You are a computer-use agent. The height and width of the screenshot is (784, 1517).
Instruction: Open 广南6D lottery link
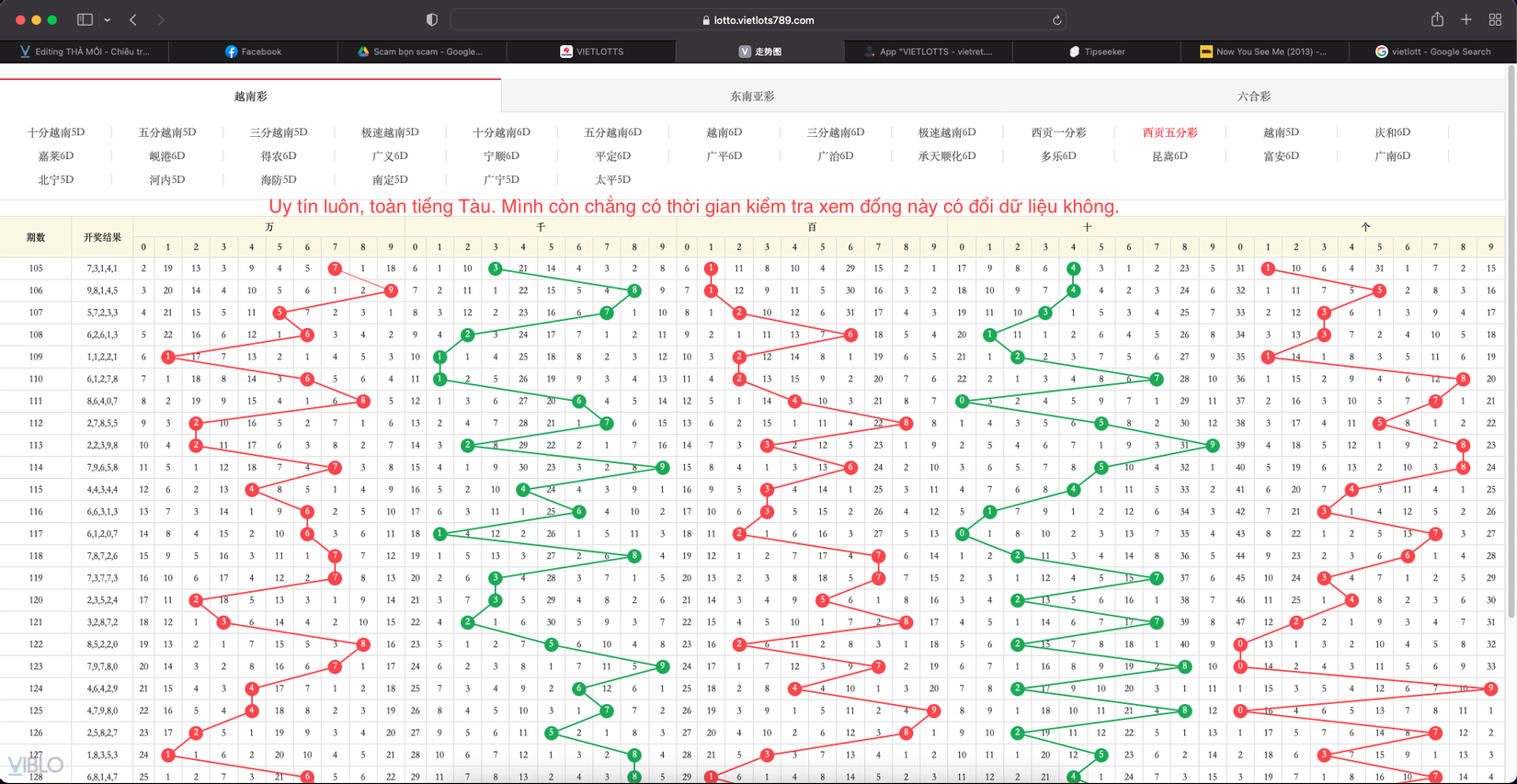tap(1392, 156)
